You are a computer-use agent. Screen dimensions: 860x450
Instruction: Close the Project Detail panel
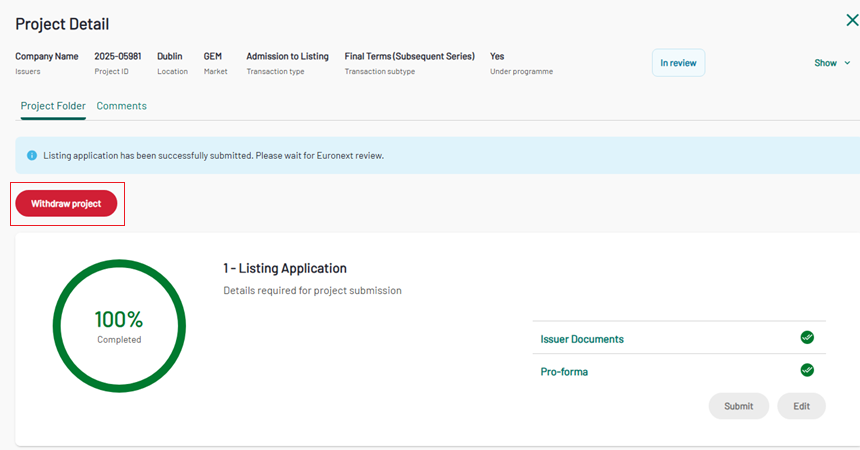(x=852, y=19)
